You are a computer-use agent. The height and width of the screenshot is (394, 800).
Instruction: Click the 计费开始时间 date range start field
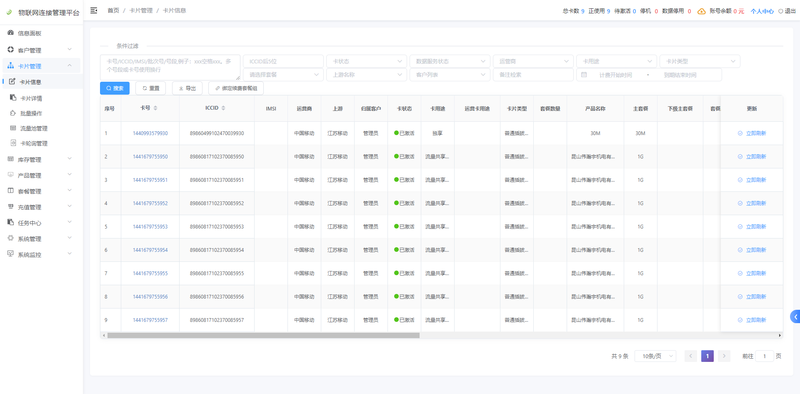(615, 75)
